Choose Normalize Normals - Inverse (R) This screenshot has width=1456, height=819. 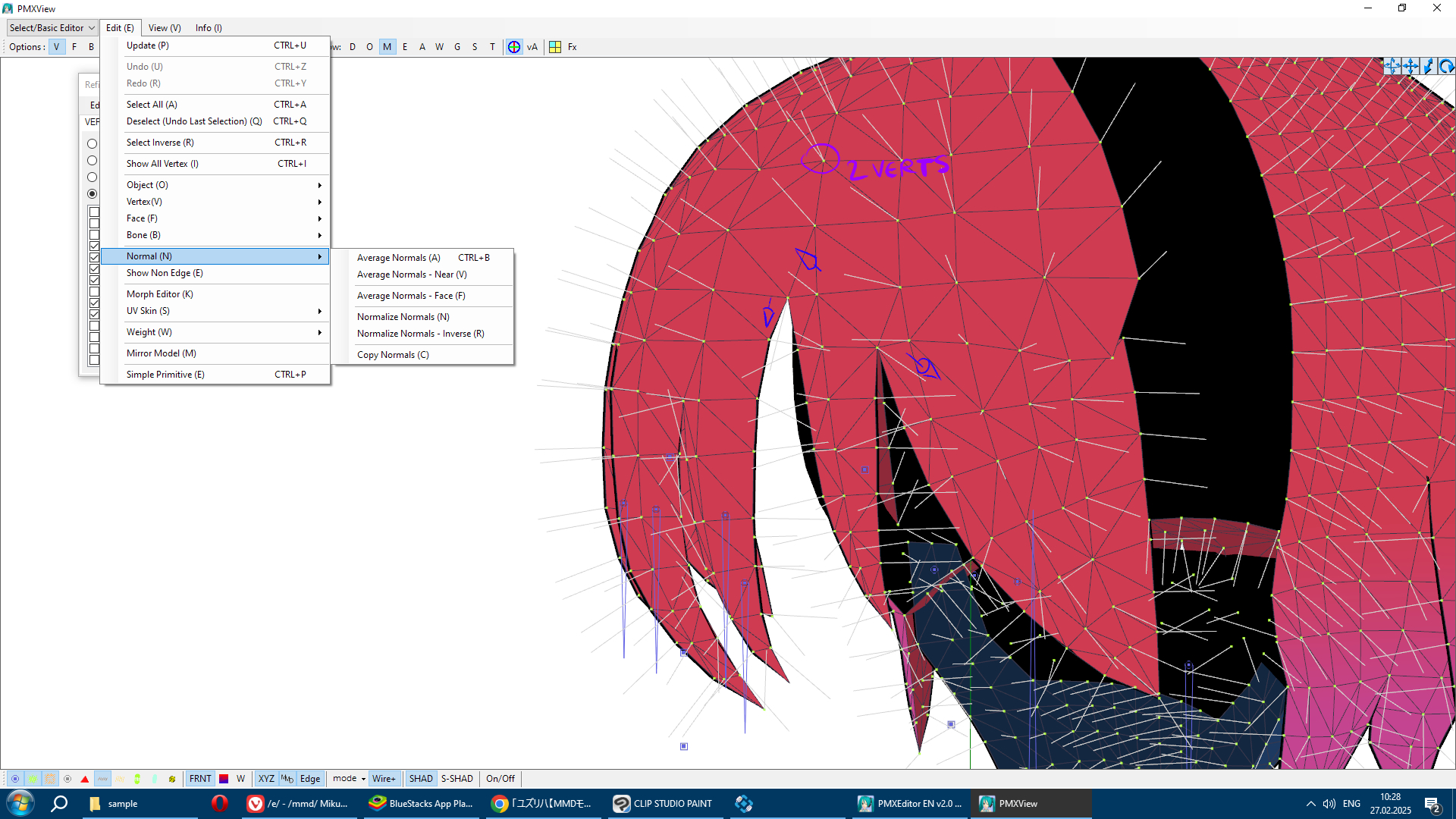coord(422,334)
